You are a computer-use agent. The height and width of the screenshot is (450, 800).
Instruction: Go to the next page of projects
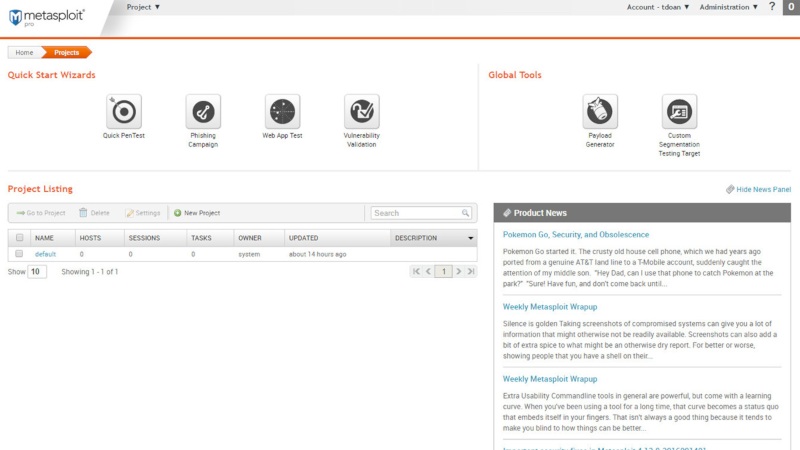click(x=459, y=271)
